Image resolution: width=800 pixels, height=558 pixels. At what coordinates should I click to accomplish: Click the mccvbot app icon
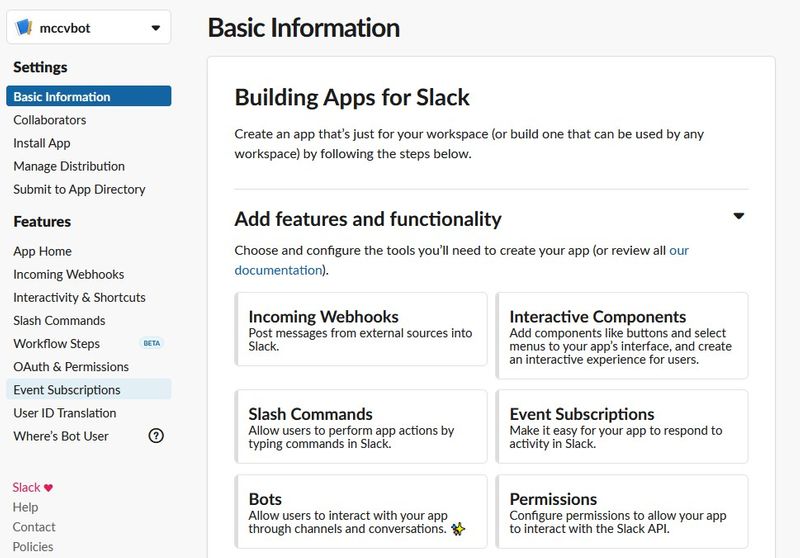[x=24, y=28]
